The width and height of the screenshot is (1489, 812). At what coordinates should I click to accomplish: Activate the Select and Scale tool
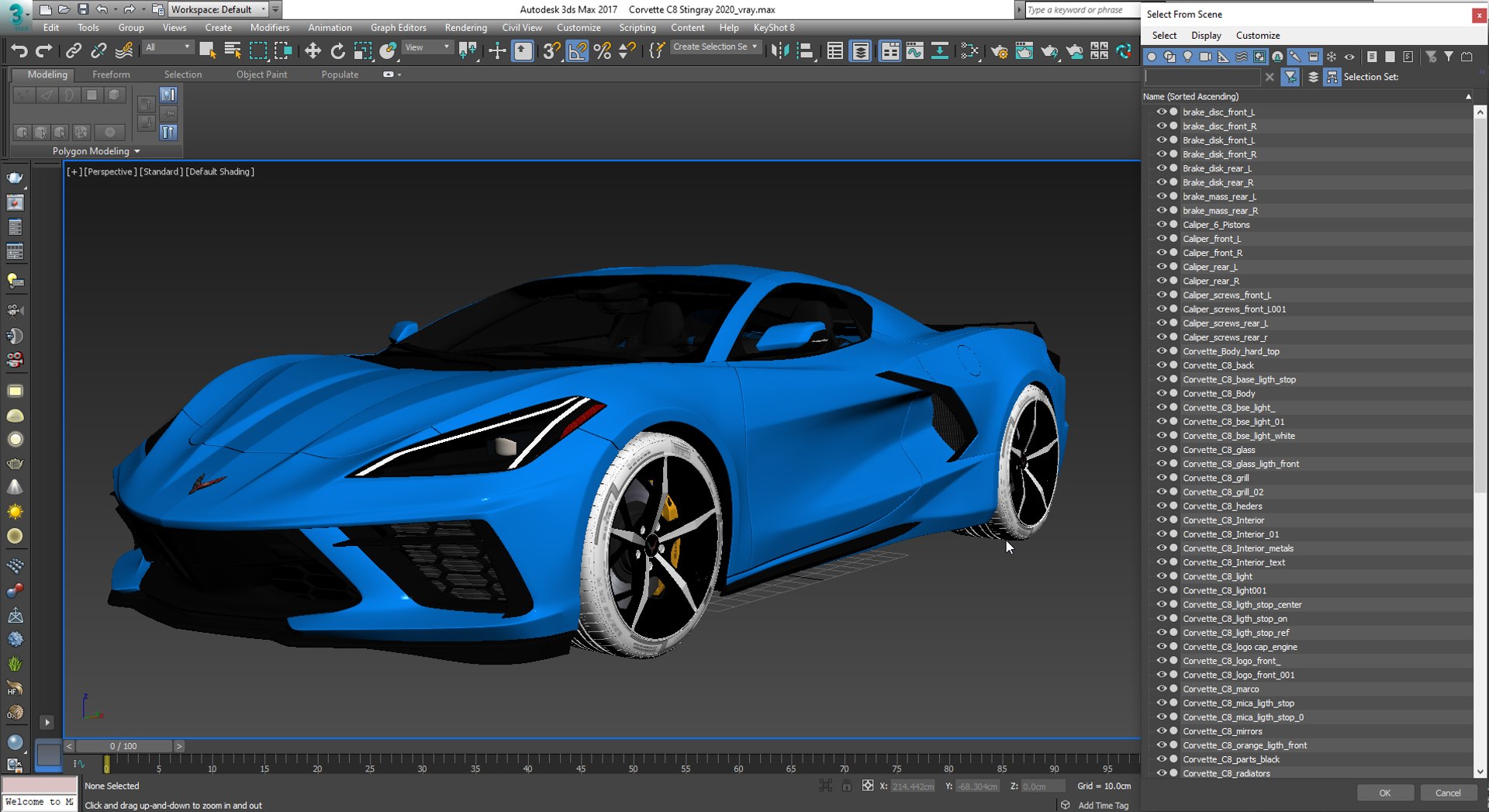[362, 51]
